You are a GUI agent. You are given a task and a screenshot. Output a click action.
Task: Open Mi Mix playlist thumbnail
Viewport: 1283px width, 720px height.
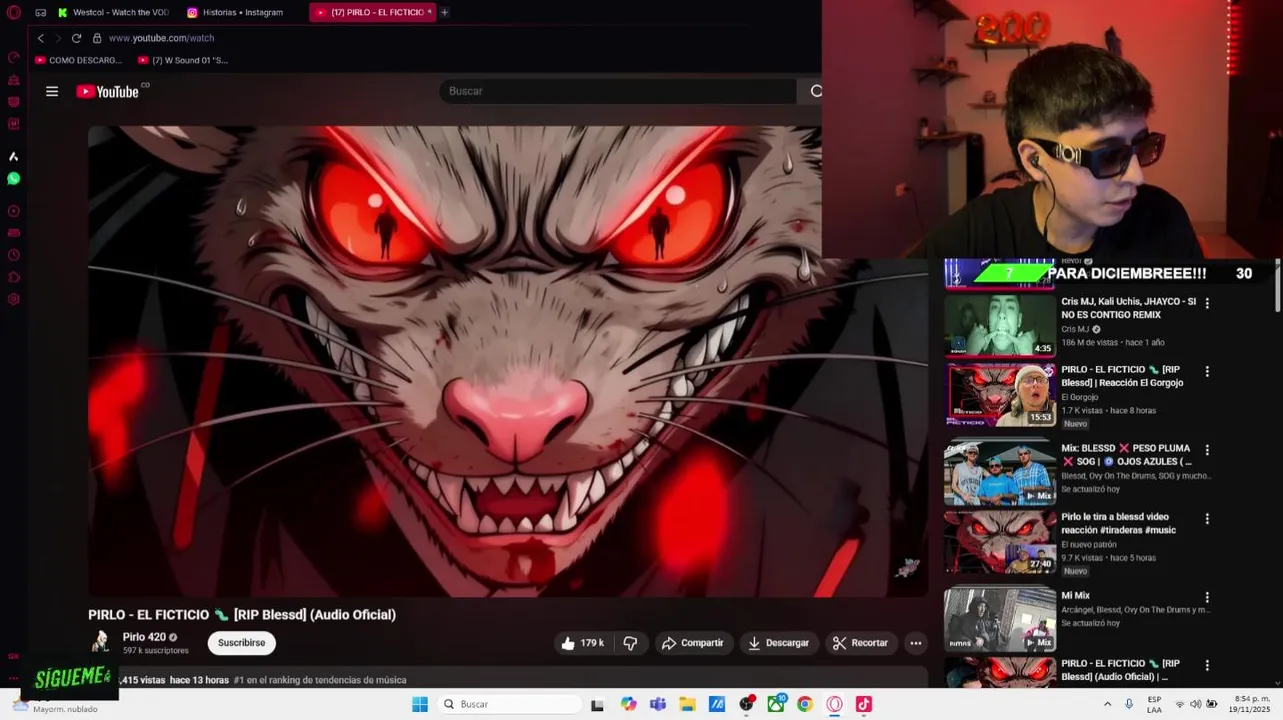coord(1000,620)
